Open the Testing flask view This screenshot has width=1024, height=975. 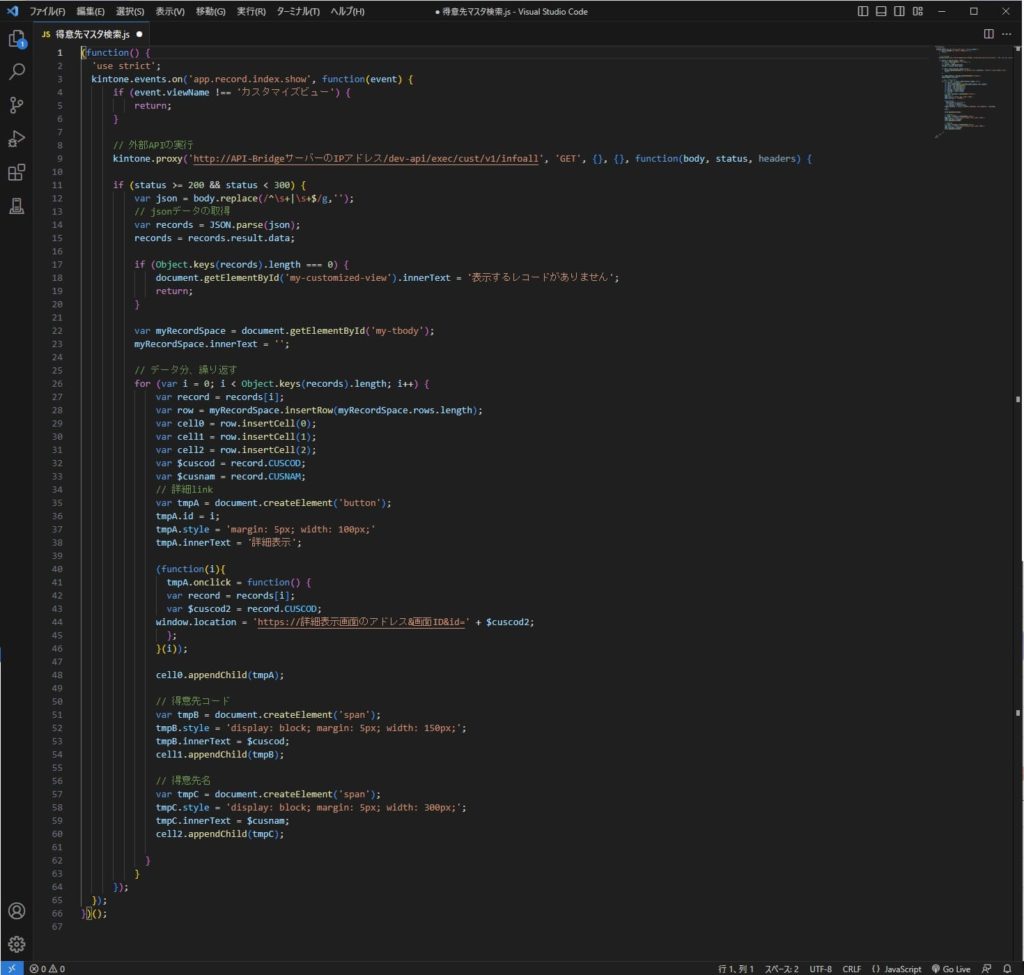point(16,206)
